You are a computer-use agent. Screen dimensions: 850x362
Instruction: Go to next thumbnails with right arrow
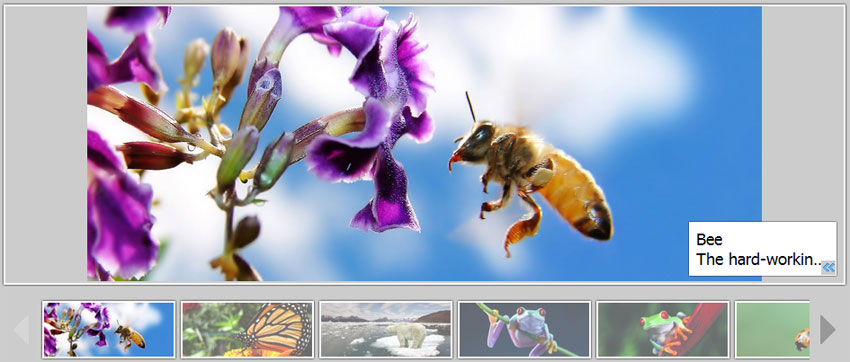(827, 329)
